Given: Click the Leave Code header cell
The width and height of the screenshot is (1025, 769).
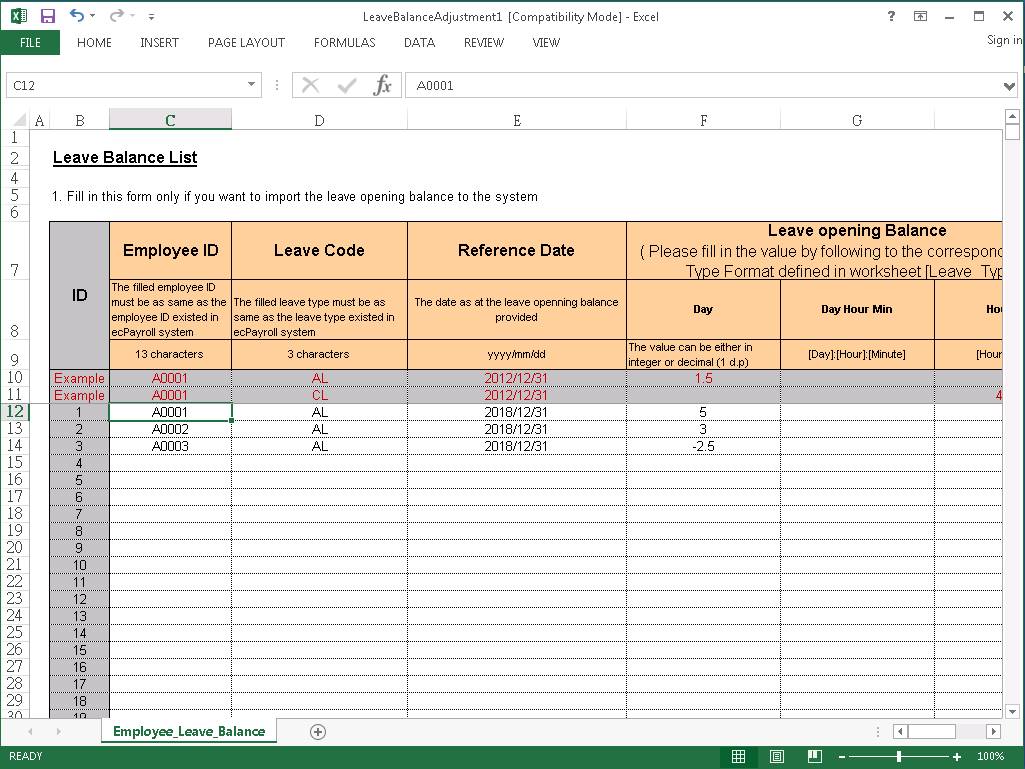Looking at the screenshot, I should (319, 250).
